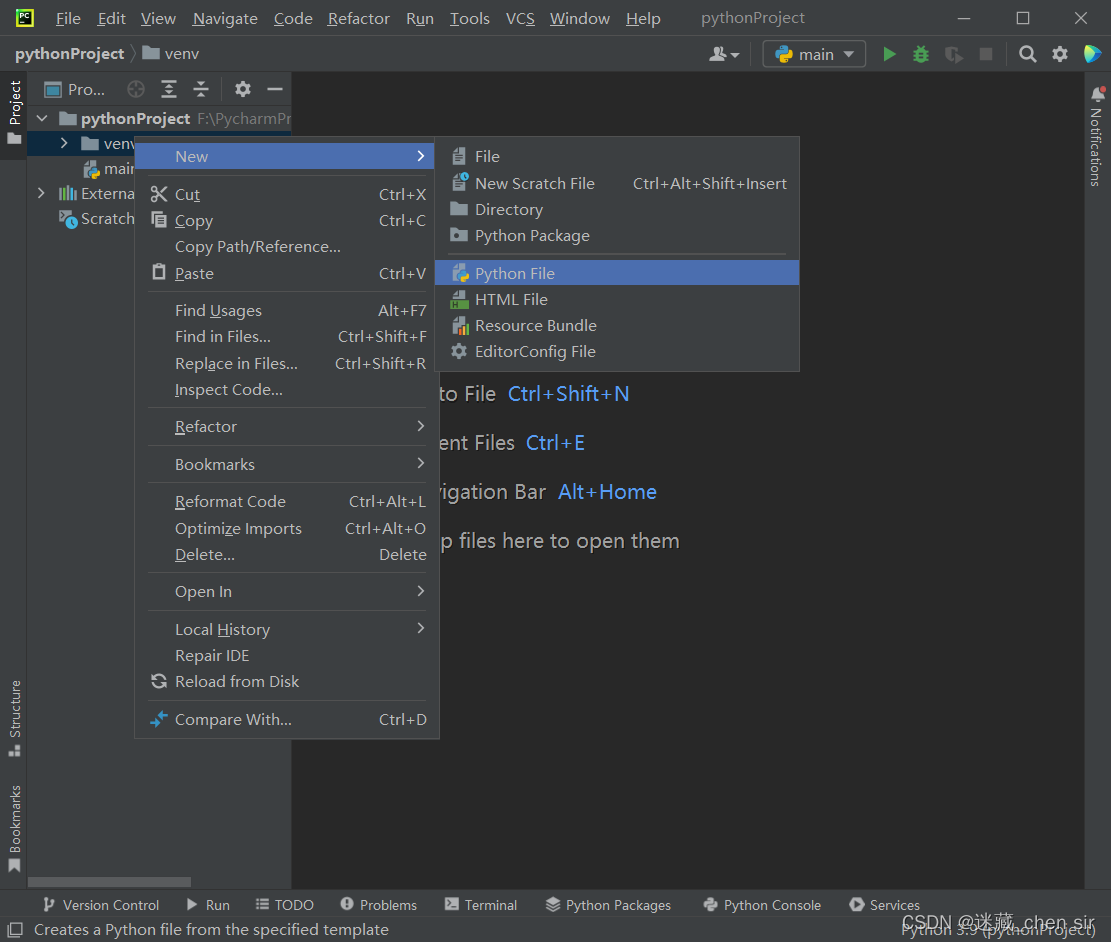Open the Terminal tool window
Viewport: 1111px width, 942px height.
(x=481, y=904)
